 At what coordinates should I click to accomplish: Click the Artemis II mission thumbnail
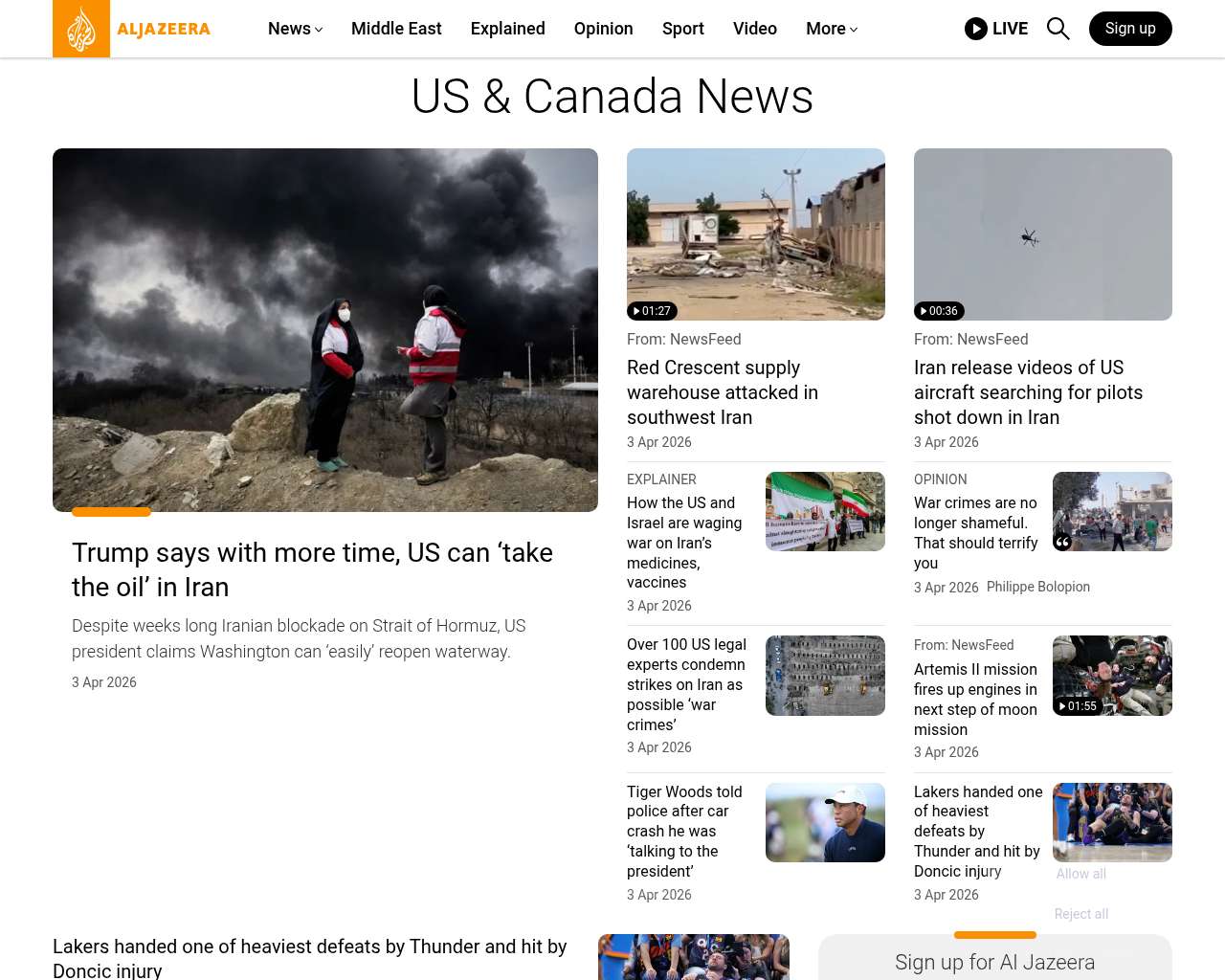(x=1112, y=676)
